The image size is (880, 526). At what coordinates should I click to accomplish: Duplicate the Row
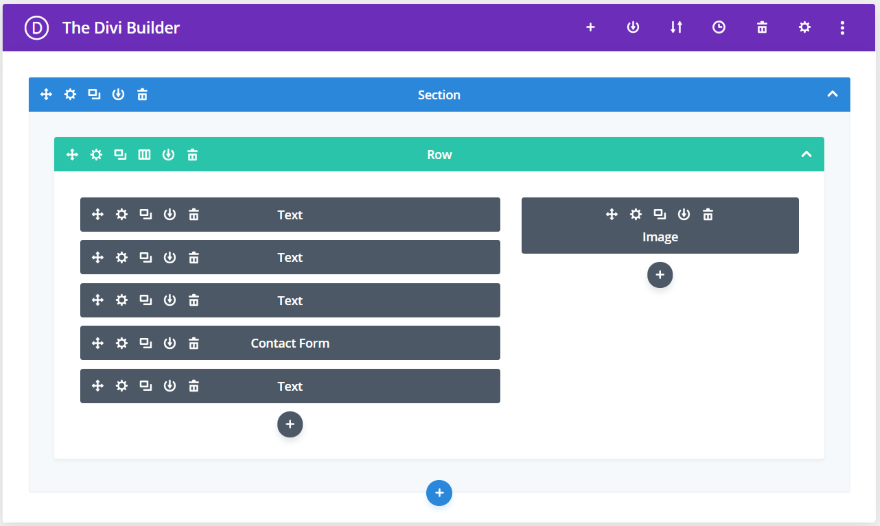pos(120,154)
